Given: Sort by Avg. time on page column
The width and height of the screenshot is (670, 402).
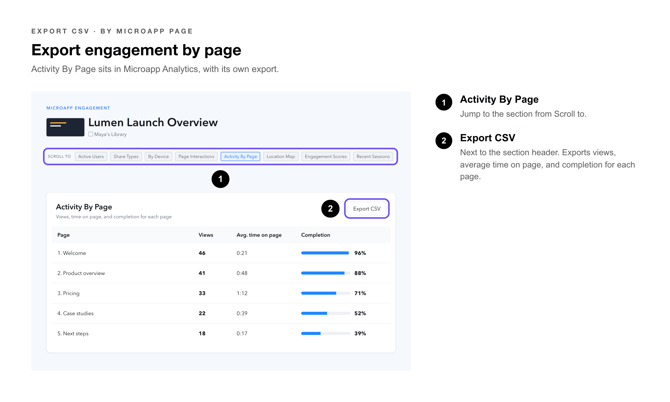Looking at the screenshot, I should 259,235.
